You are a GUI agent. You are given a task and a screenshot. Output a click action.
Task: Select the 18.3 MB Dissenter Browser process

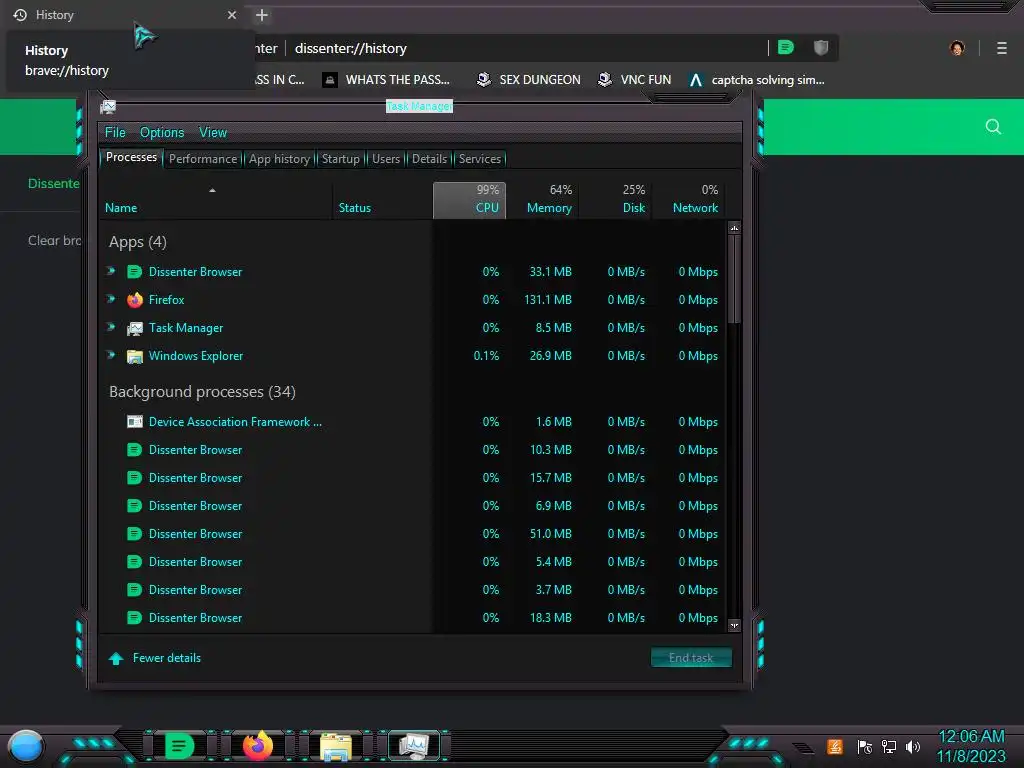click(x=413, y=618)
